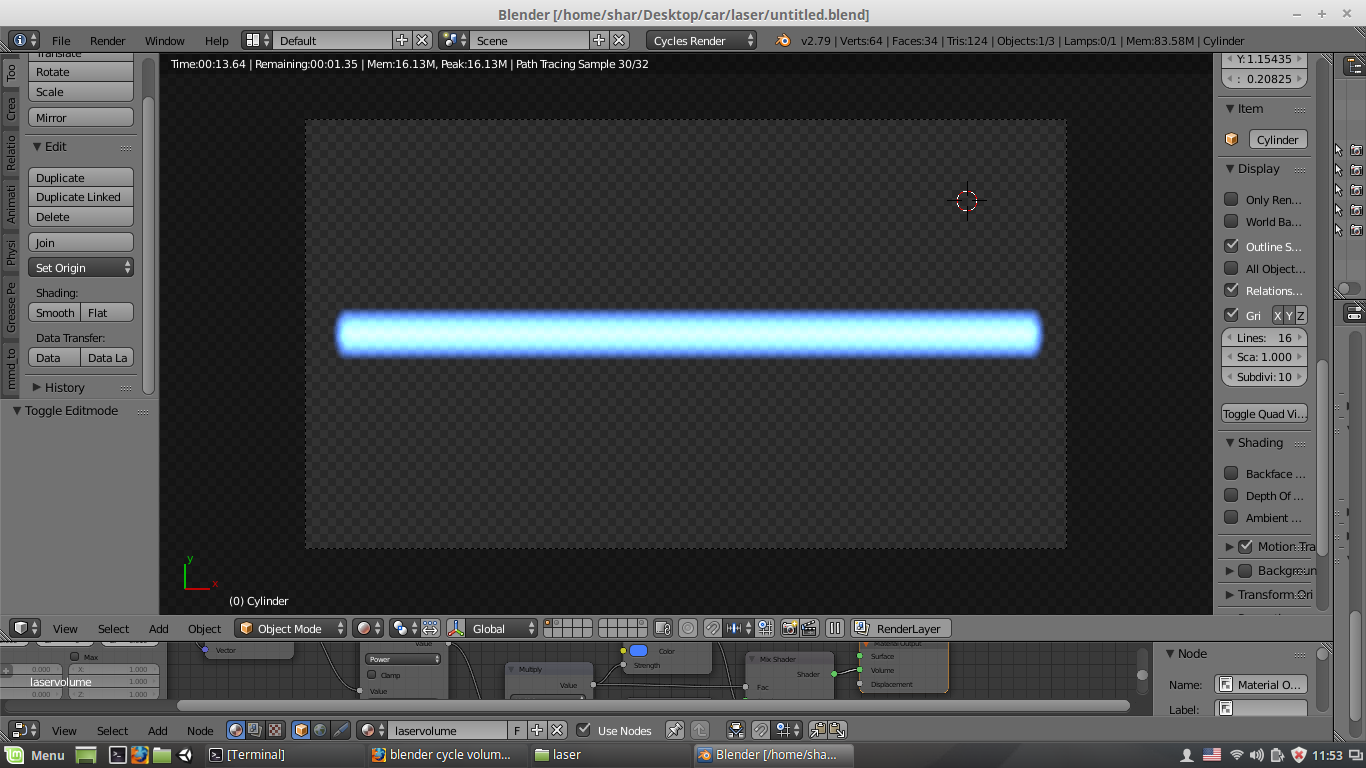Click the emission Color swatch in node

(638, 651)
